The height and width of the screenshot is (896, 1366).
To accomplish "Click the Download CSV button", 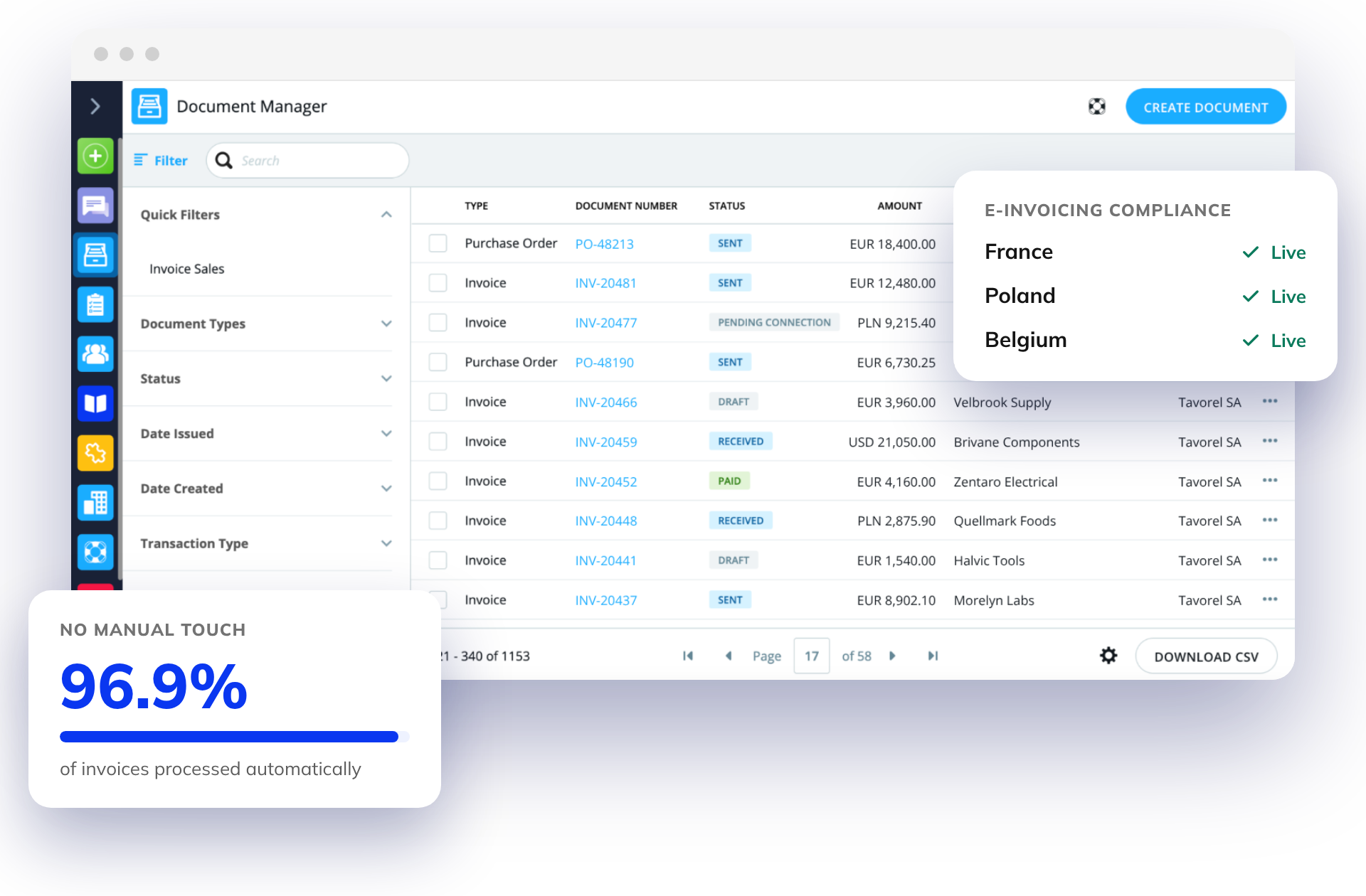I will [x=1206, y=656].
